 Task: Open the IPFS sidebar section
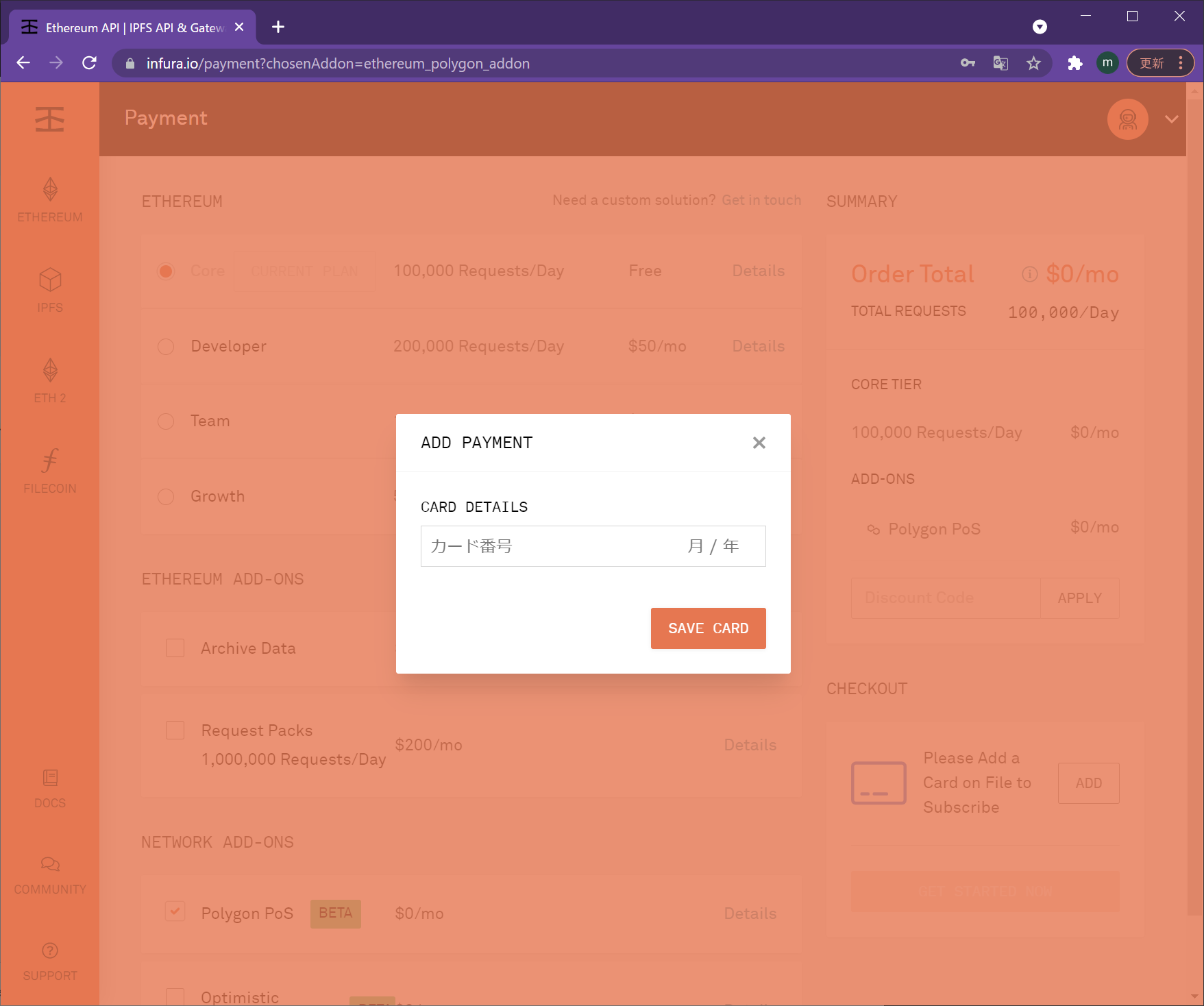(x=50, y=291)
